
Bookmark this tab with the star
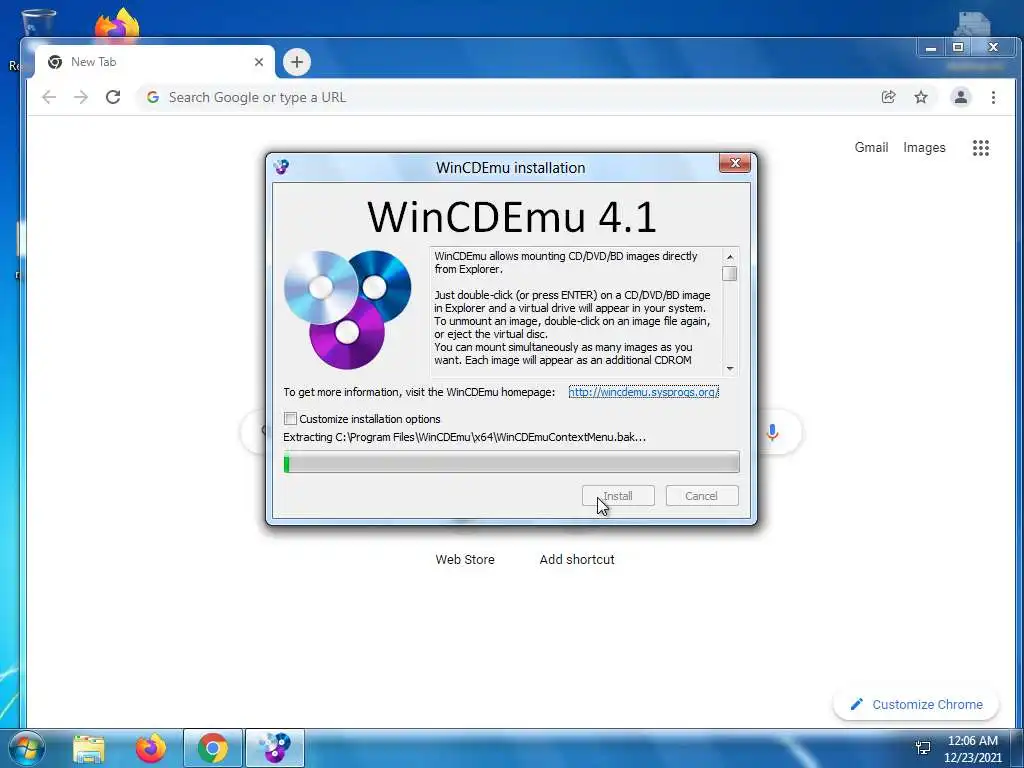tap(921, 97)
